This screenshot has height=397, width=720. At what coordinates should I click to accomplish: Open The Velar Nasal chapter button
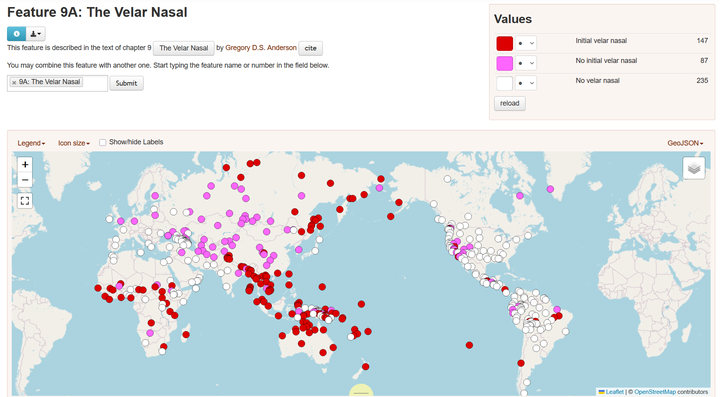(184, 48)
